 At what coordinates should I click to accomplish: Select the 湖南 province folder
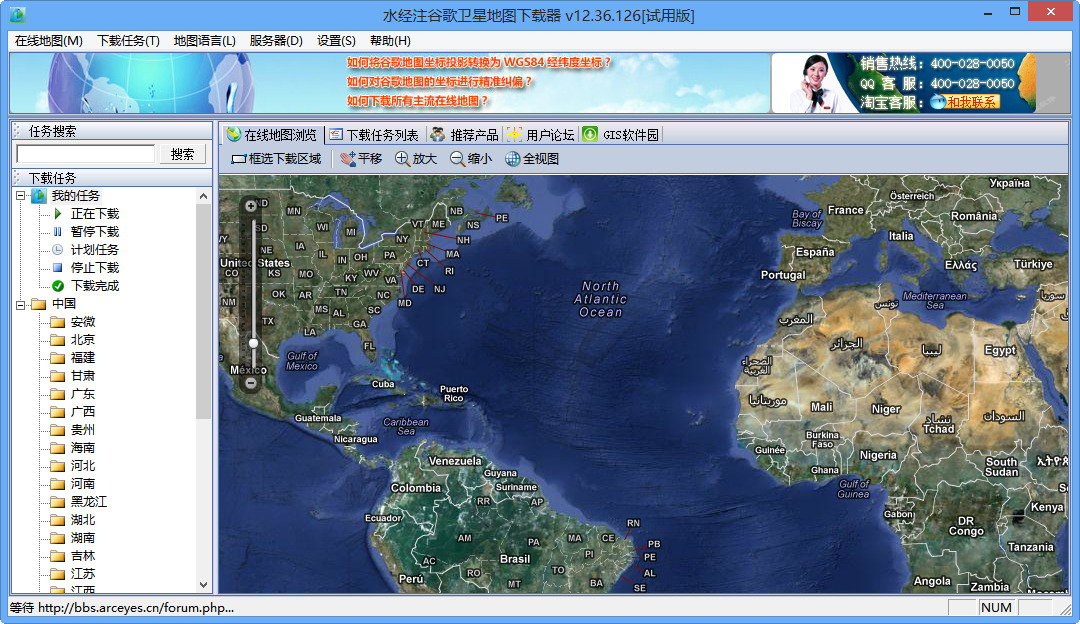click(85, 537)
